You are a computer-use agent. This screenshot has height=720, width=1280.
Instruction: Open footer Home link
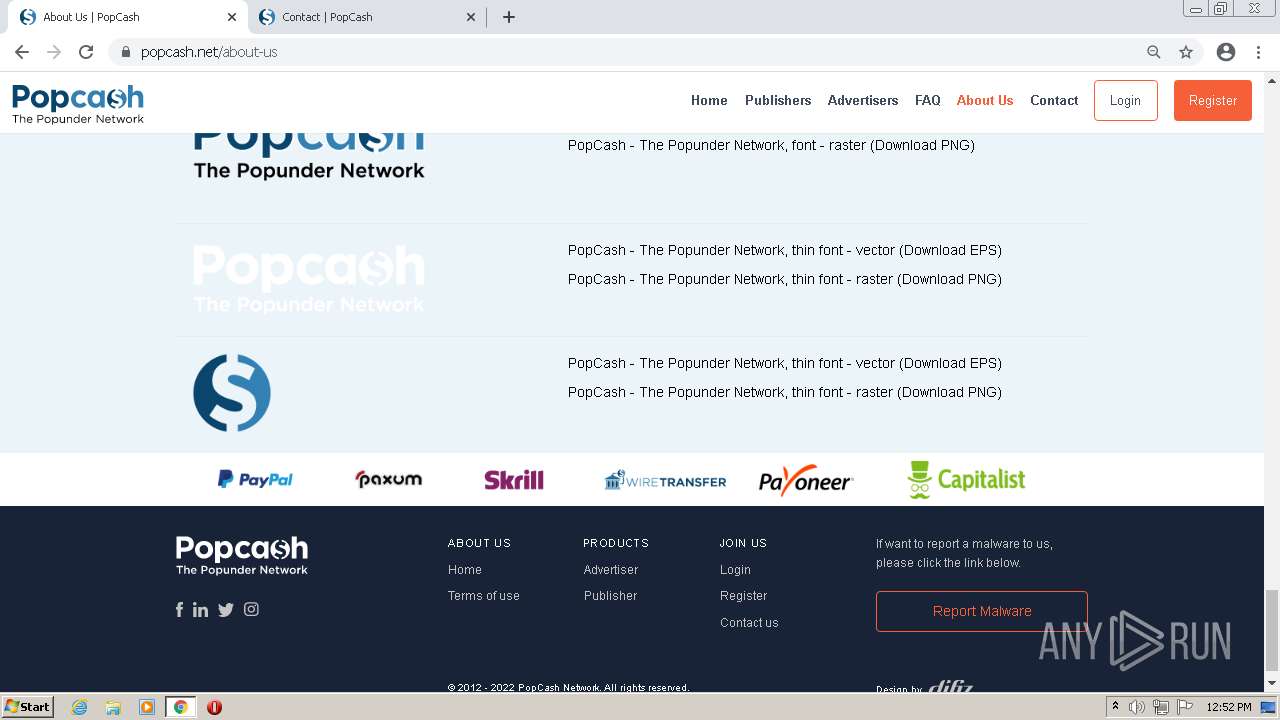(465, 570)
